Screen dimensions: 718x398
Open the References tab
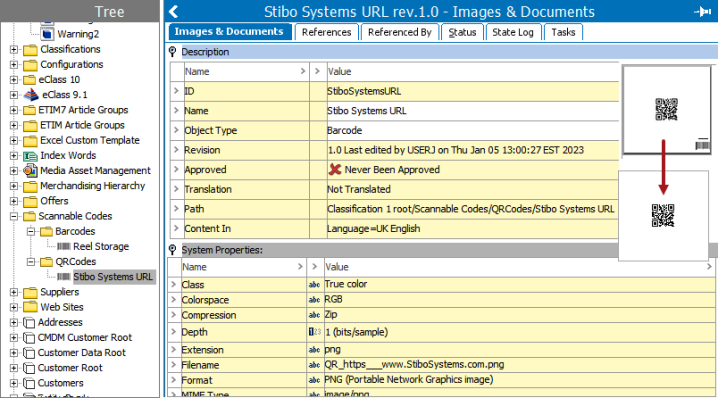(x=326, y=32)
